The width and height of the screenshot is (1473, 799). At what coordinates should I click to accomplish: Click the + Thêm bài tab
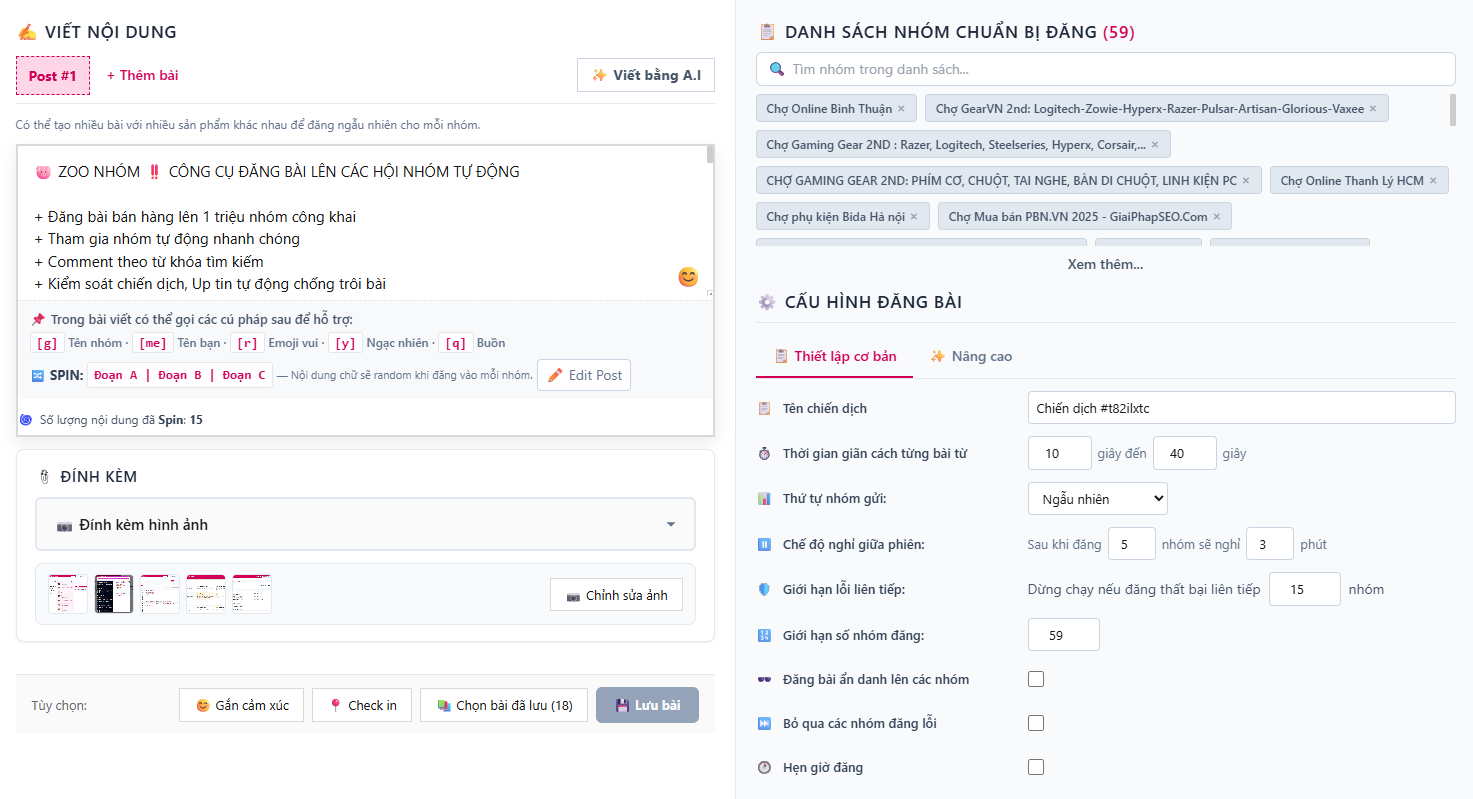[142, 75]
